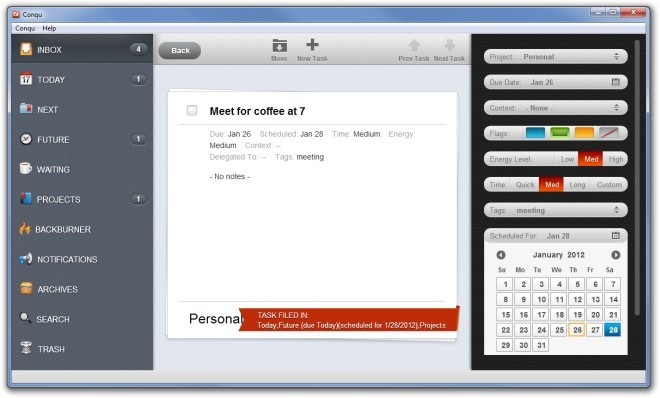Image resolution: width=660 pixels, height=398 pixels.
Task: Click the Future count badge 1
Action: click(138, 139)
